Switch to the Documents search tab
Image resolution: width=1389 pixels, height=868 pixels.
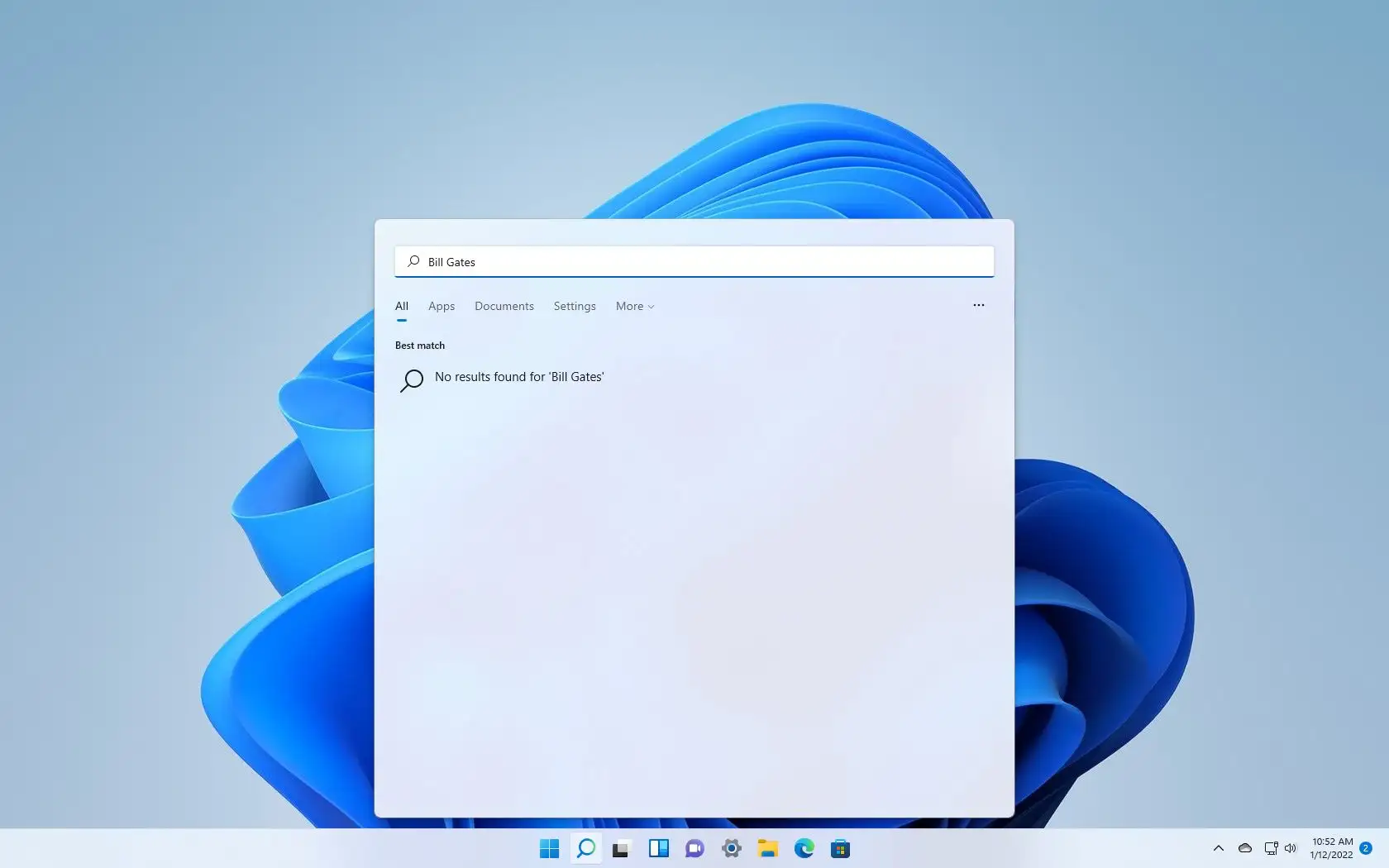(x=504, y=306)
